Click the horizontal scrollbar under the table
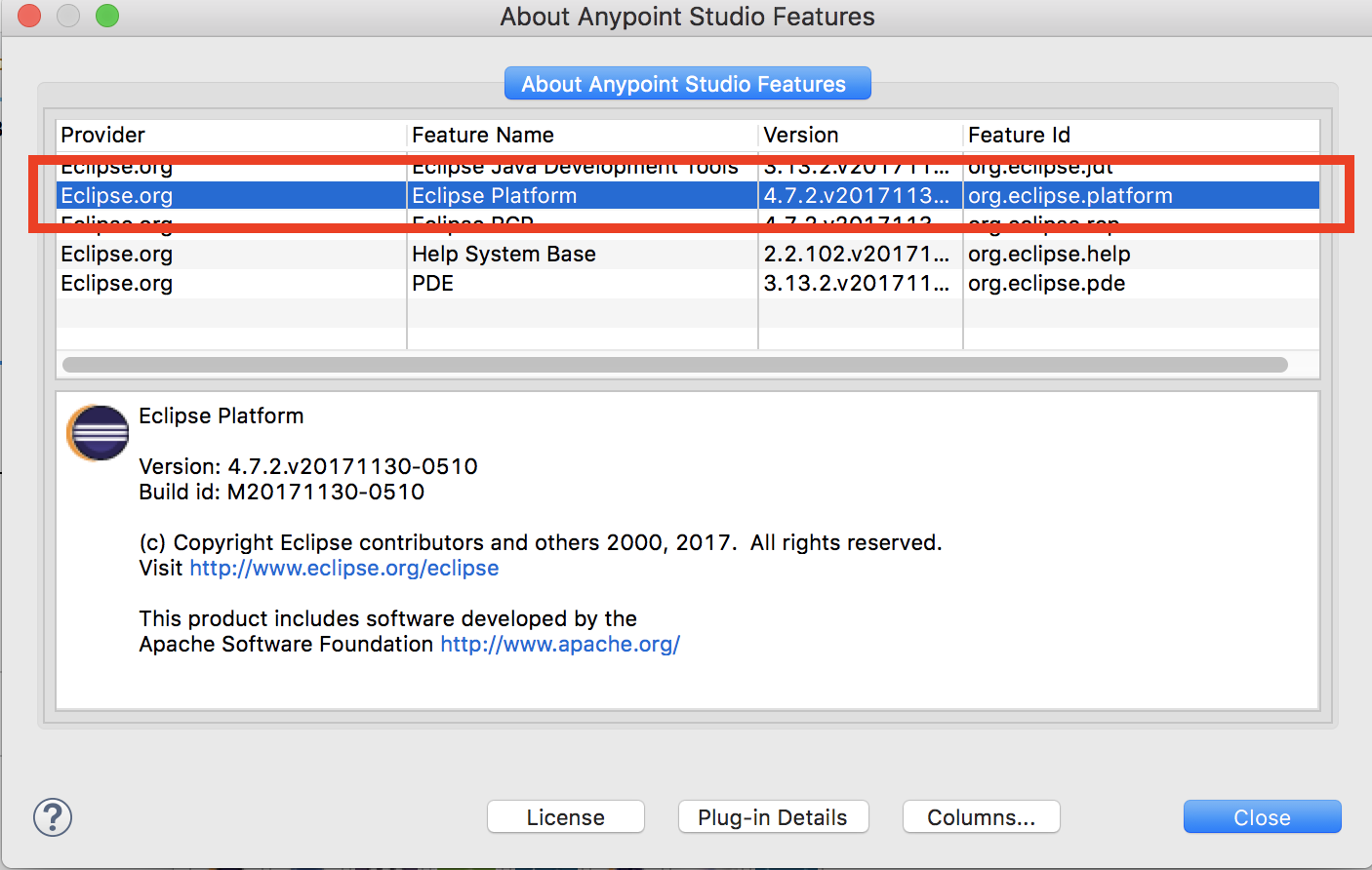 (674, 365)
